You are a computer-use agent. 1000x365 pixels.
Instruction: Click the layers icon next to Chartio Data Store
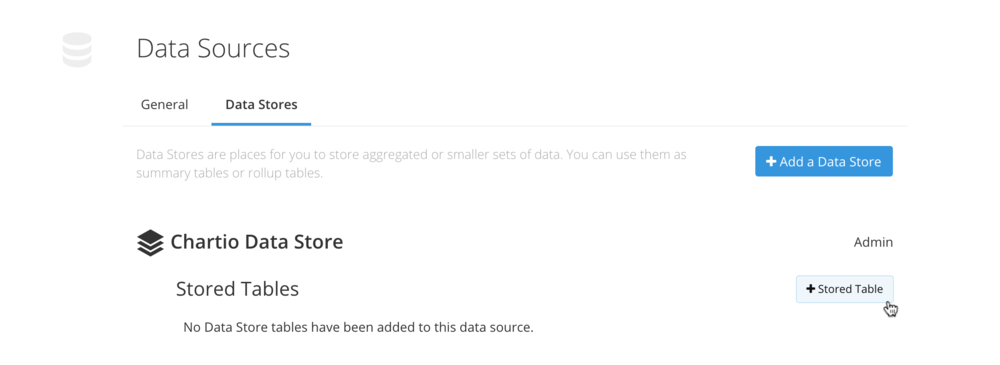[151, 243]
